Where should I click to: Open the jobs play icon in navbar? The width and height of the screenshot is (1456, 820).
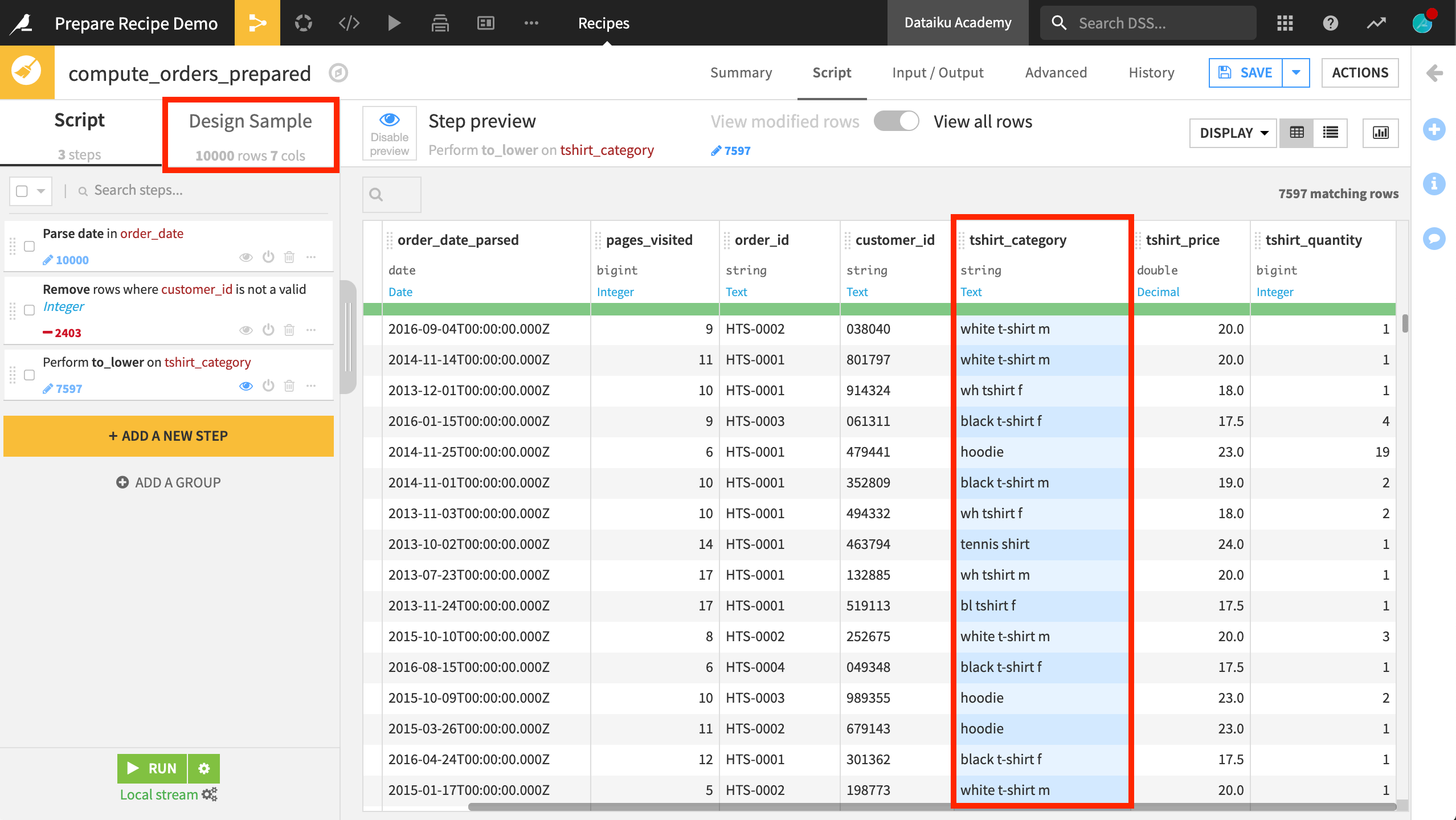[394, 23]
